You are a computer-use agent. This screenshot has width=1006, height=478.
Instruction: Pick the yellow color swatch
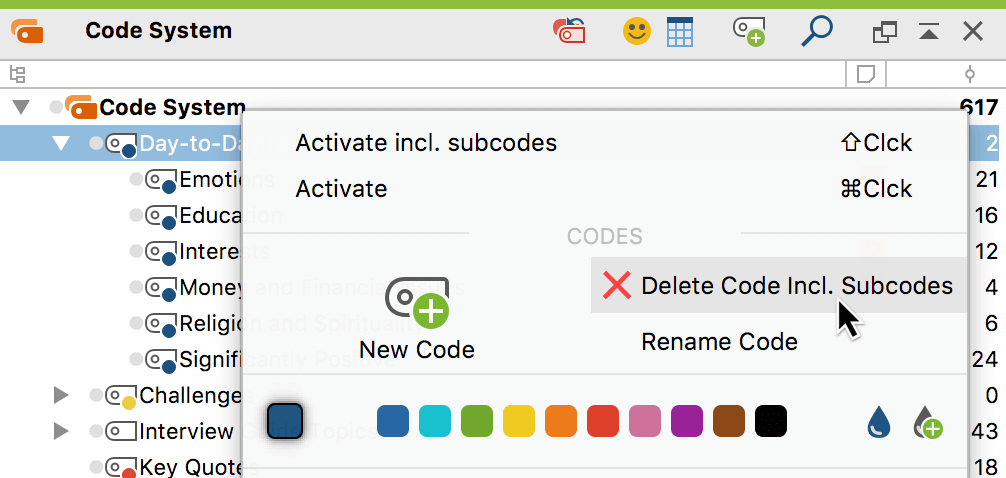pos(519,422)
